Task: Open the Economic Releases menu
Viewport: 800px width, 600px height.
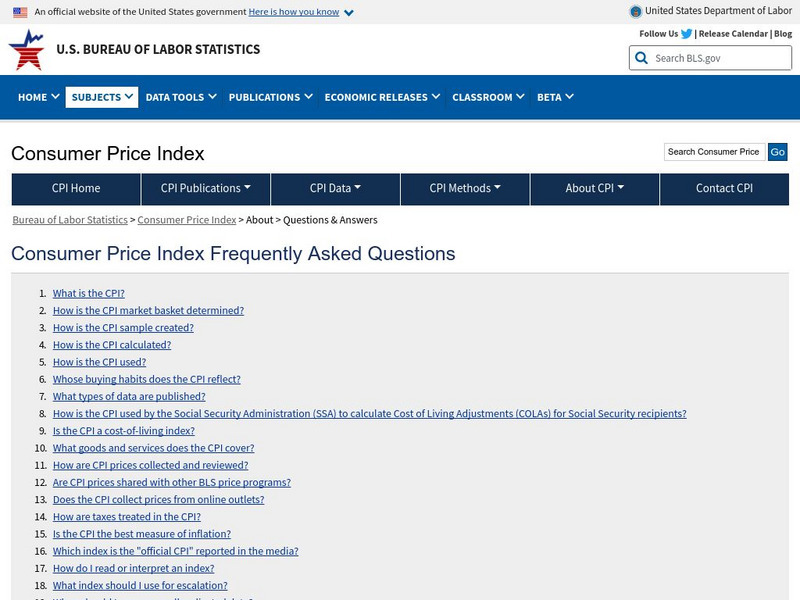Action: (383, 97)
